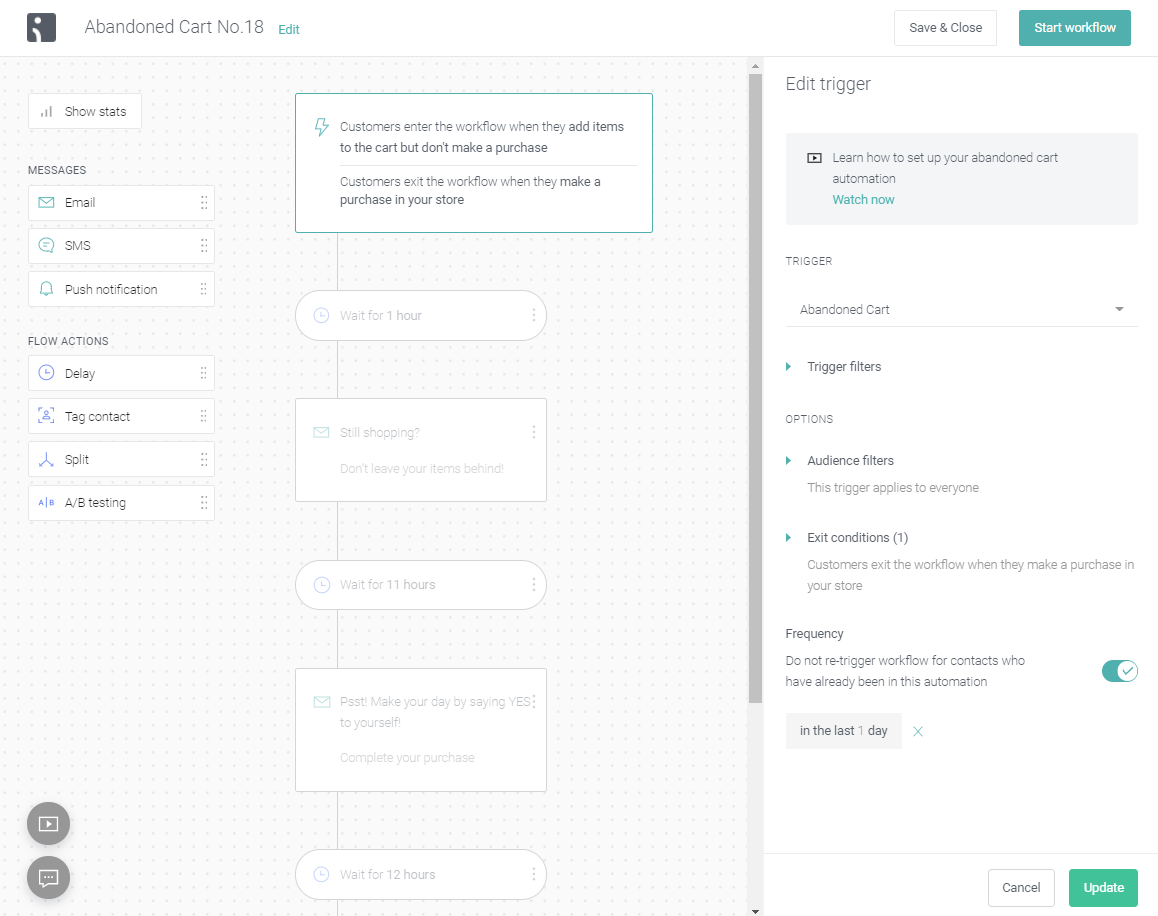The image size is (1158, 916).
Task: Open the Abandoned Cart trigger dropdown
Action: coord(962,310)
